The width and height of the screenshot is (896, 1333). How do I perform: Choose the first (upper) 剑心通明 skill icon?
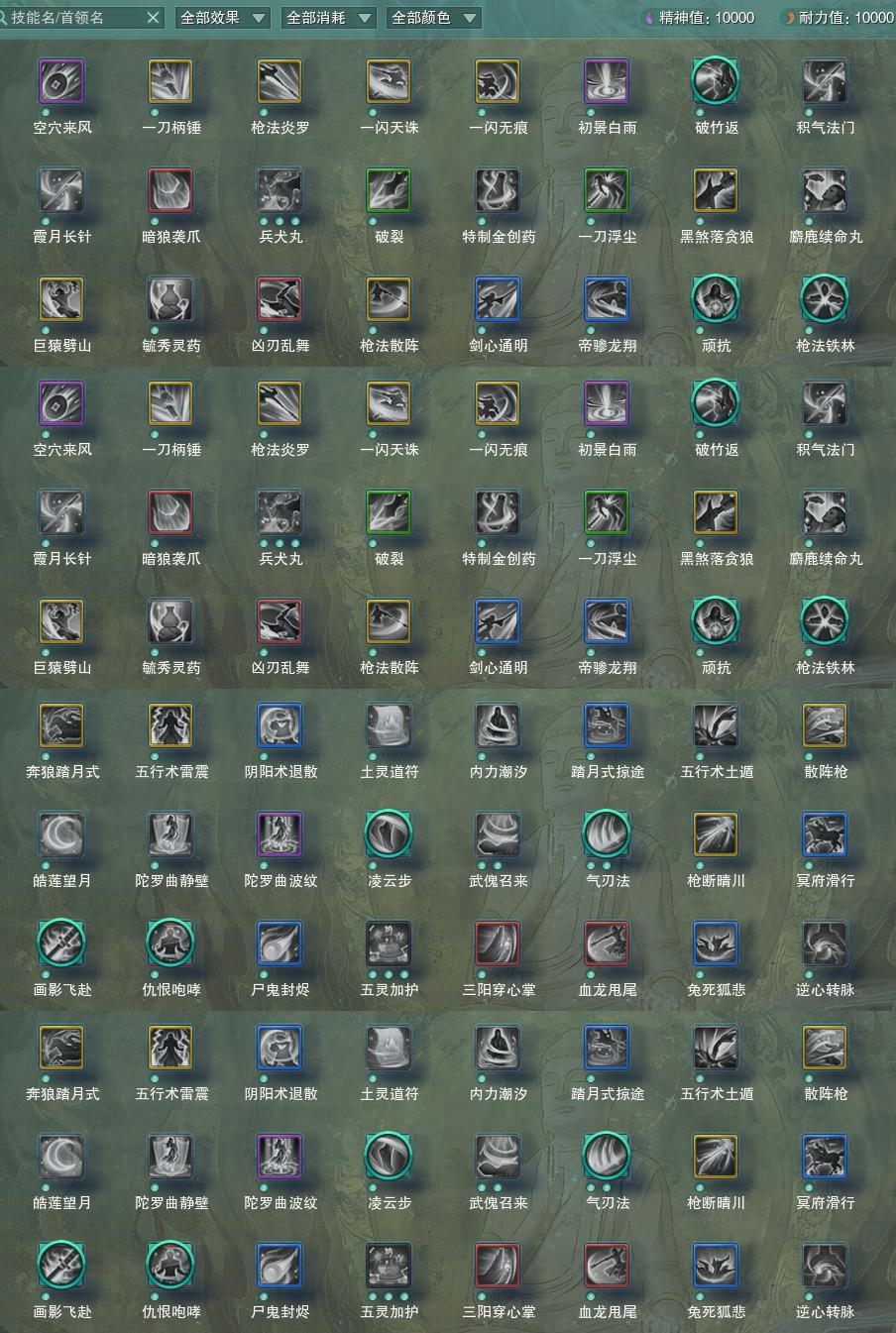pyautogui.click(x=498, y=299)
